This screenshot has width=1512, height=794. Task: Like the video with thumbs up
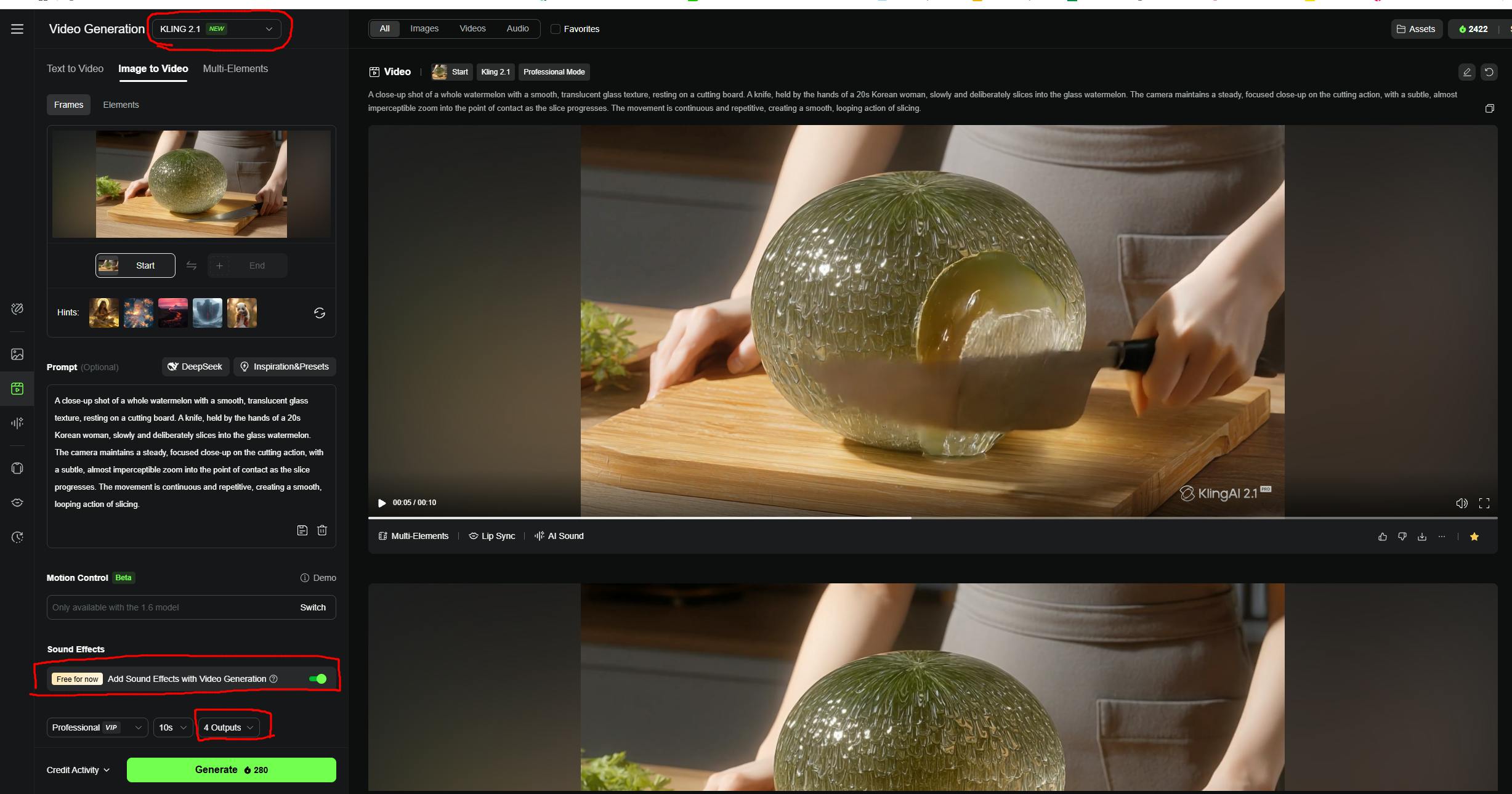[1383, 537]
